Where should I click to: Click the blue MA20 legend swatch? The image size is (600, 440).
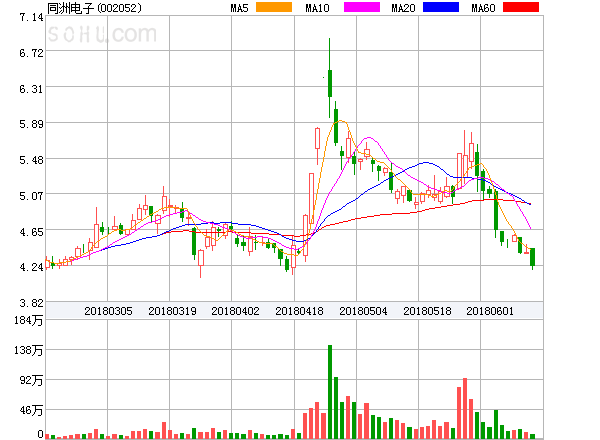(441, 7)
